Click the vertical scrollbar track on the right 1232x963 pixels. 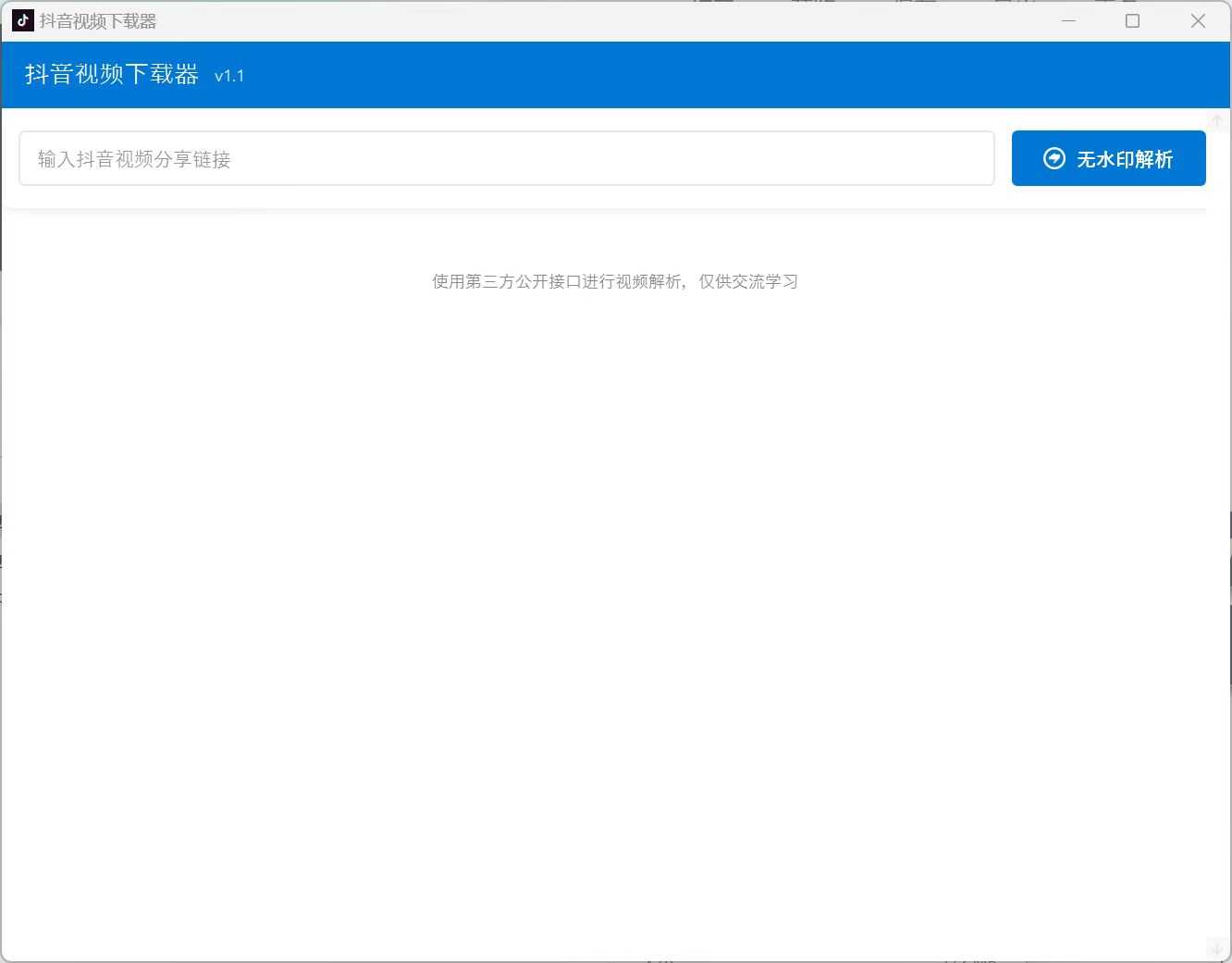pyautogui.click(x=1217, y=537)
